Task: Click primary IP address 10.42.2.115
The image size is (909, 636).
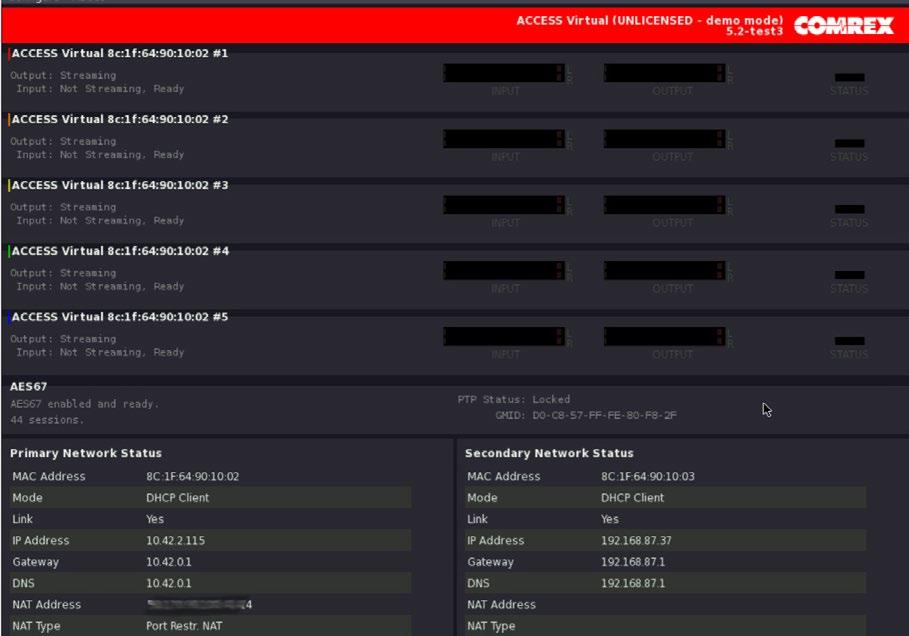Action: point(175,541)
